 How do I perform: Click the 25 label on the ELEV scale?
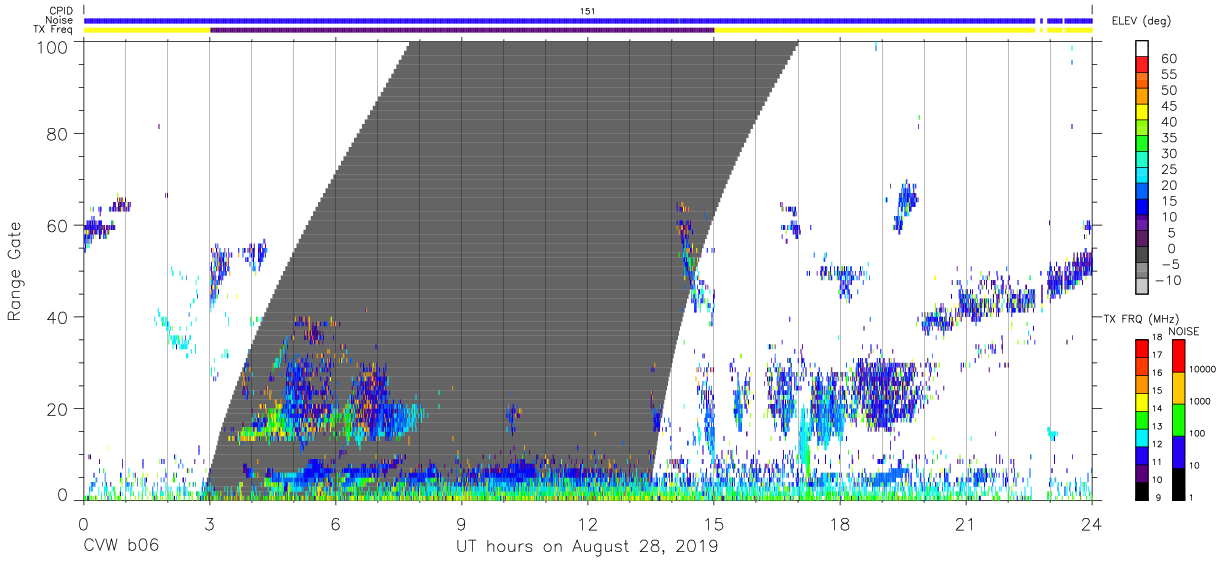1167,170
